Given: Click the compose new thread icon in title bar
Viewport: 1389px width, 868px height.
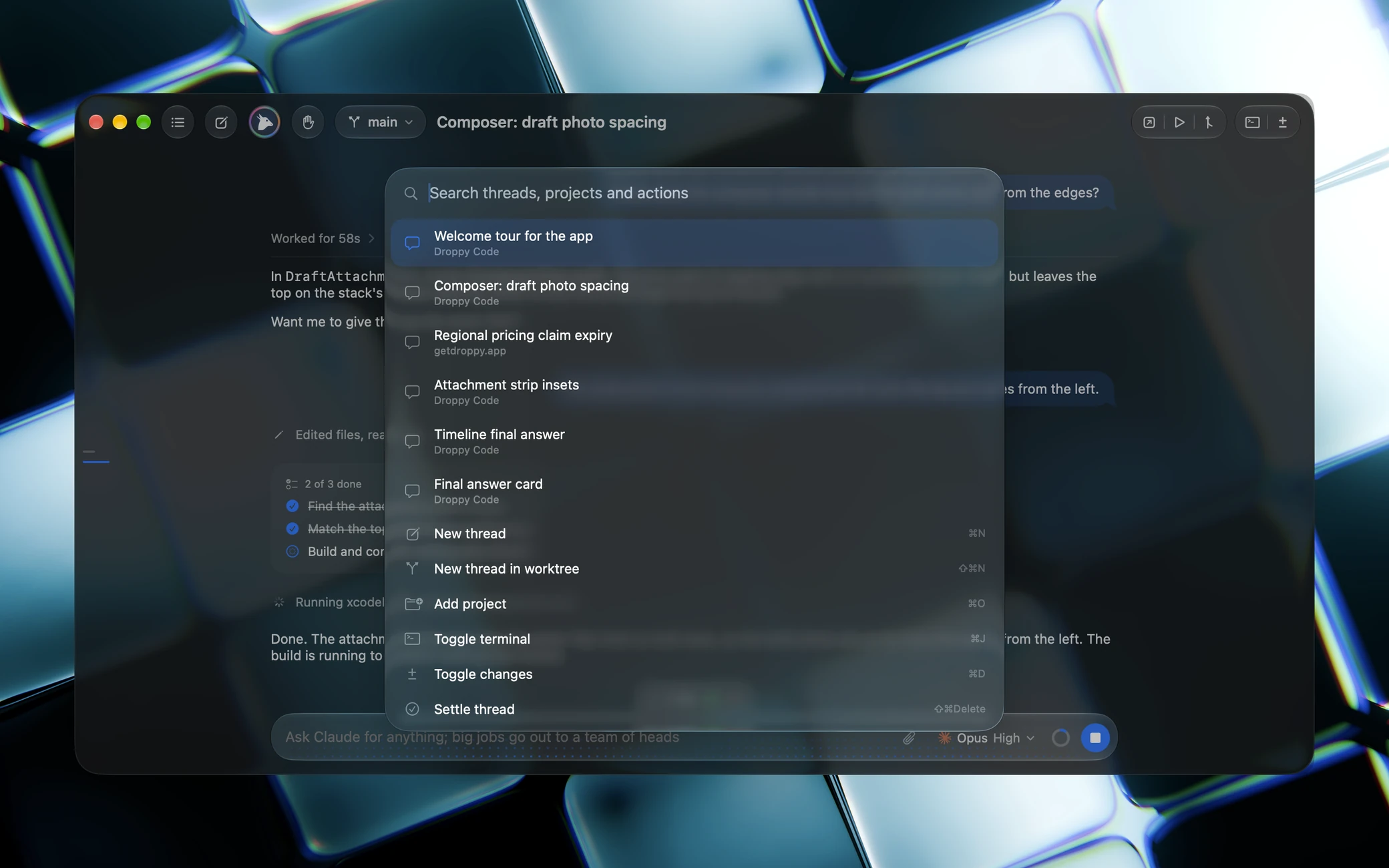Looking at the screenshot, I should point(221,122).
